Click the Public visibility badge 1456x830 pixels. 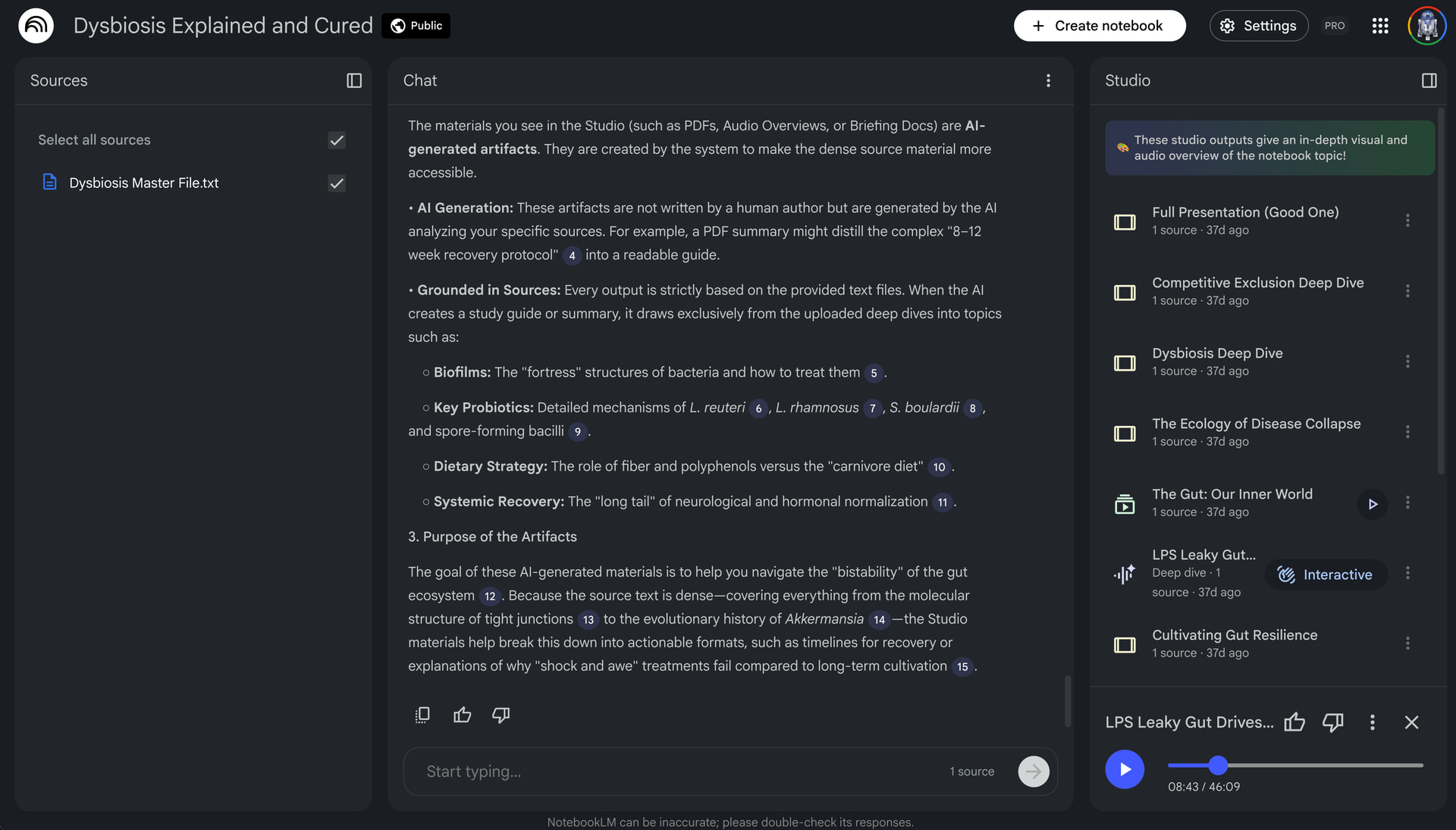(x=416, y=26)
